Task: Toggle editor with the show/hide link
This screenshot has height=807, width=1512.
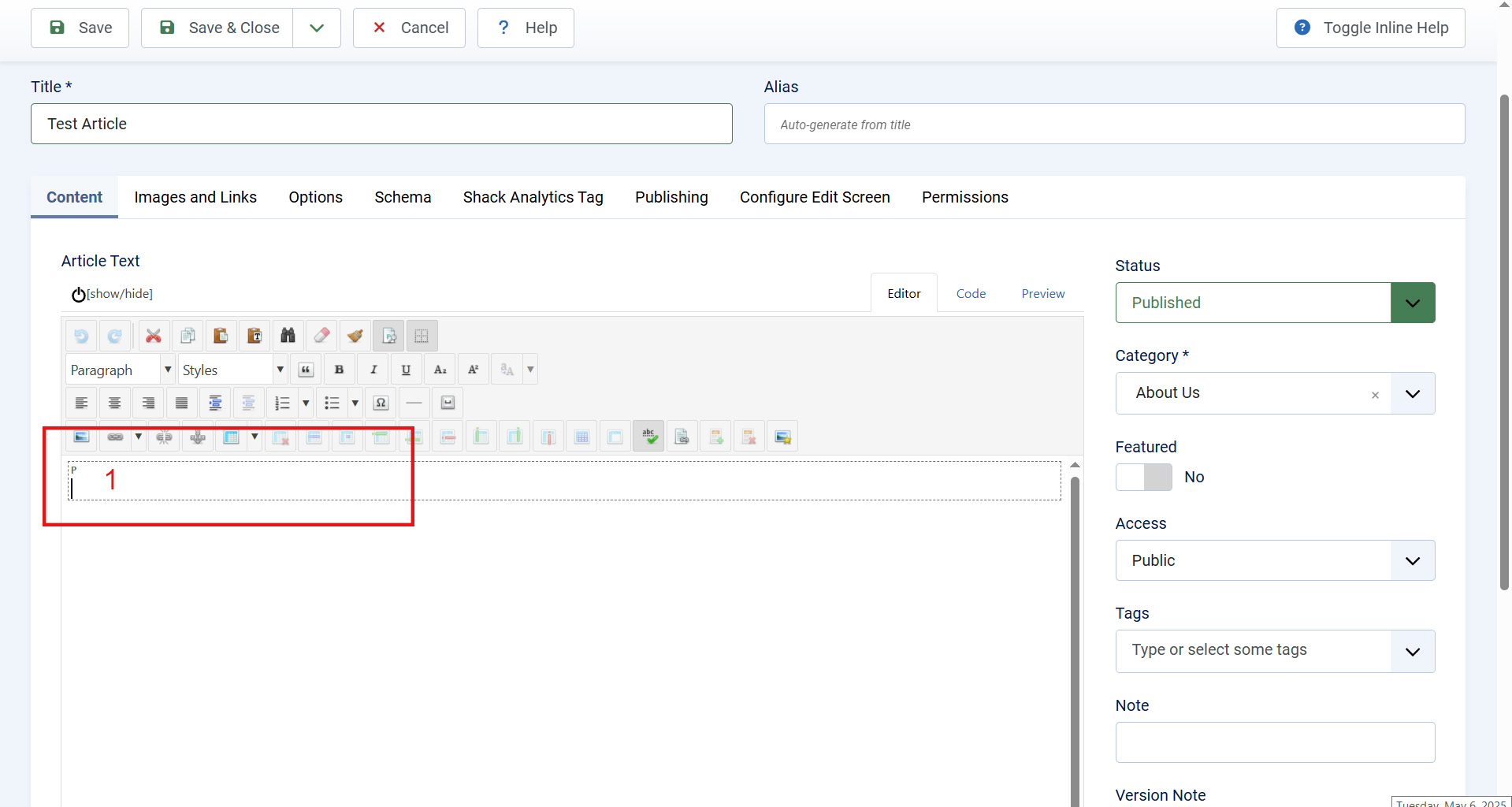Action: tap(112, 294)
